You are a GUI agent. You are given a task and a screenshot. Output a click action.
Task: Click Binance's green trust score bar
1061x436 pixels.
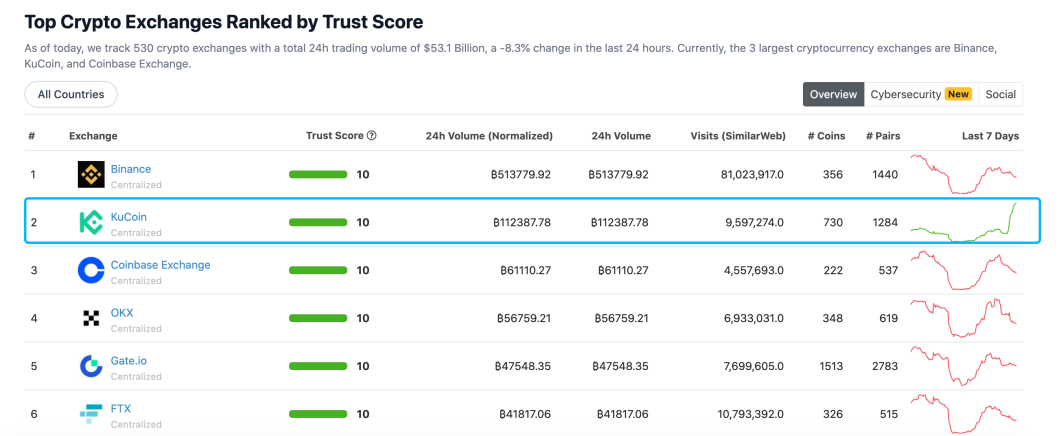[318, 175]
